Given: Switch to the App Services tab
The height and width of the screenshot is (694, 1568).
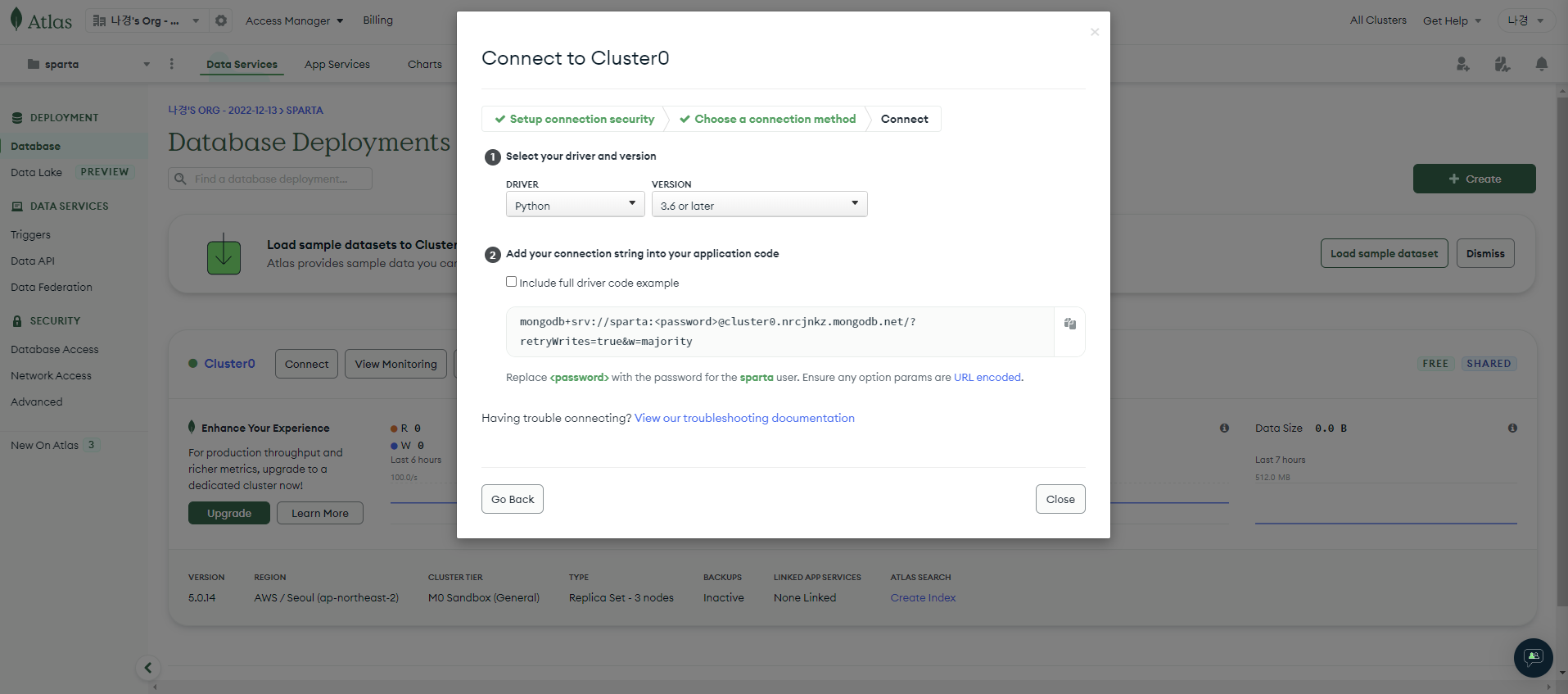Looking at the screenshot, I should tap(337, 64).
